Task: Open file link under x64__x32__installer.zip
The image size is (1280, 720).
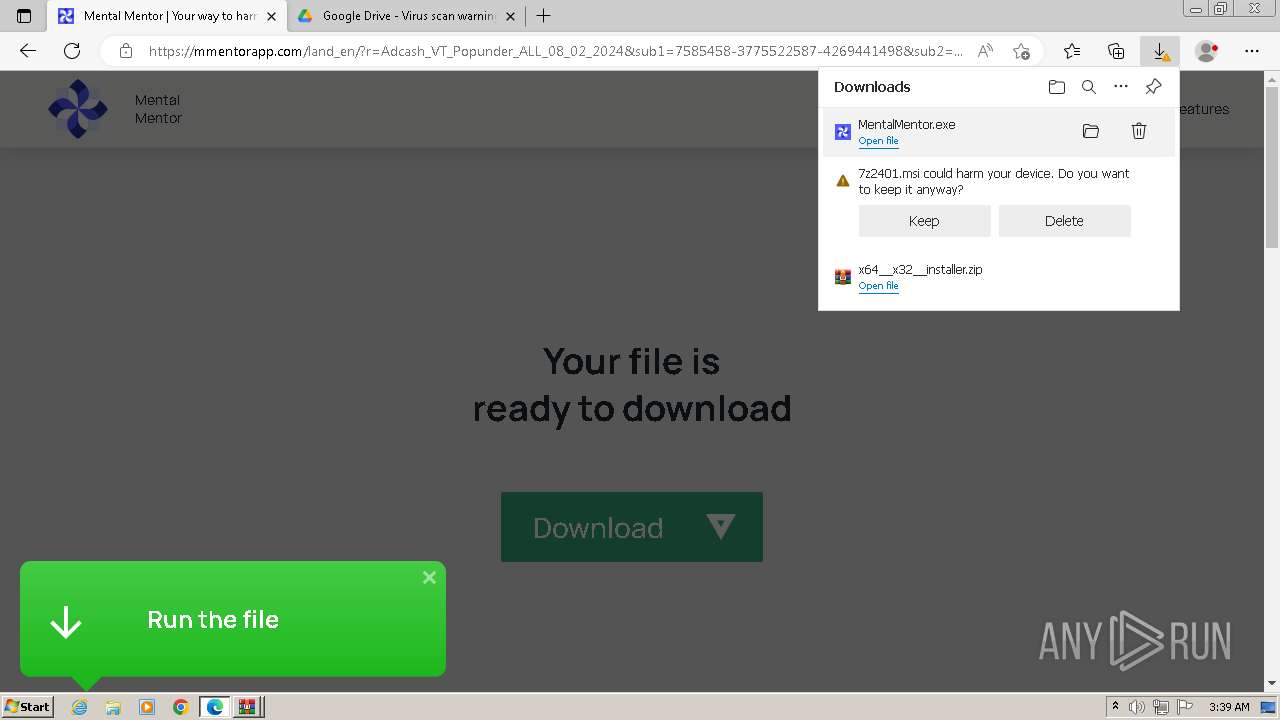Action: click(878, 286)
